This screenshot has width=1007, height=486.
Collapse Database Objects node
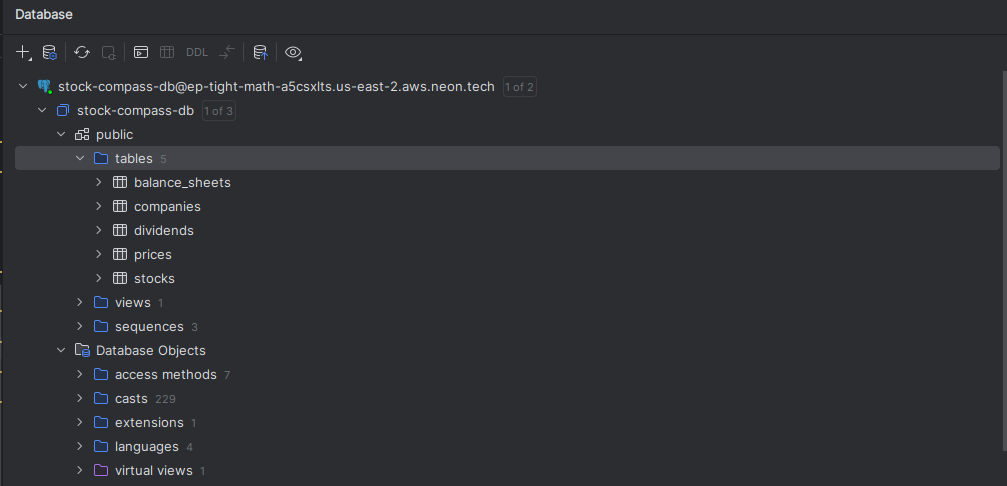[62, 350]
